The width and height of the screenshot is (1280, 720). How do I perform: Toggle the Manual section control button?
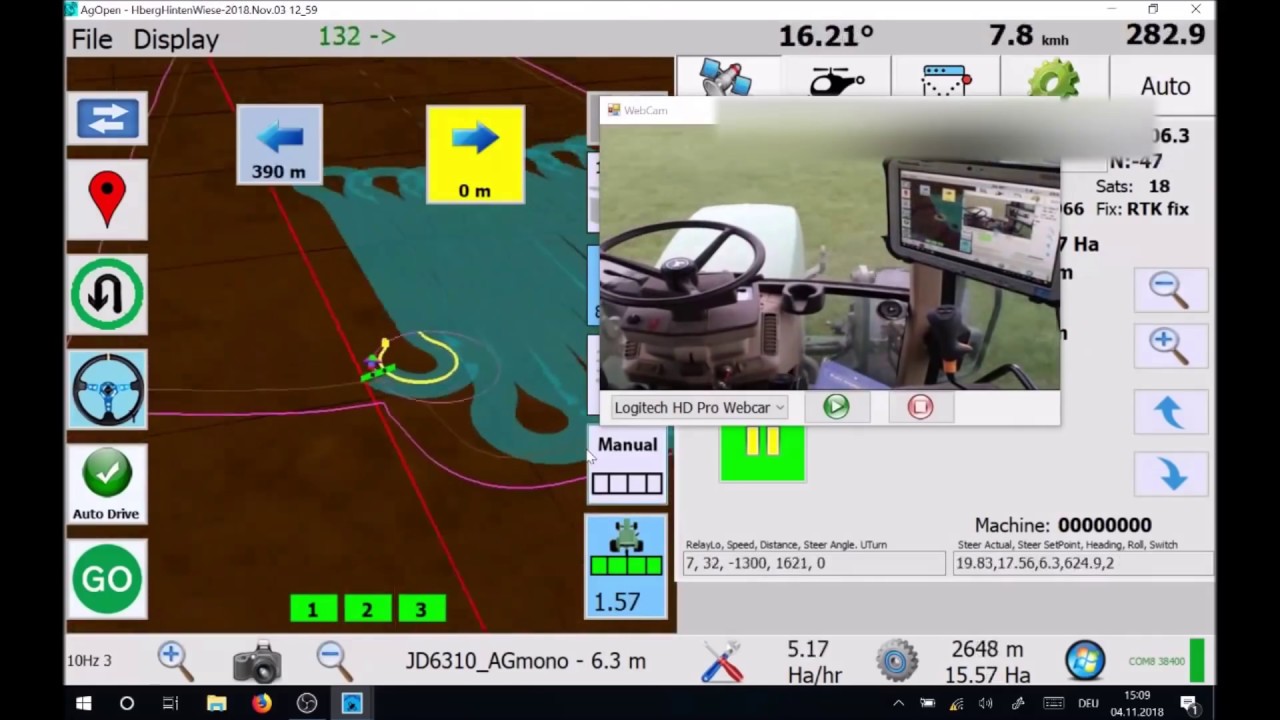point(627,465)
